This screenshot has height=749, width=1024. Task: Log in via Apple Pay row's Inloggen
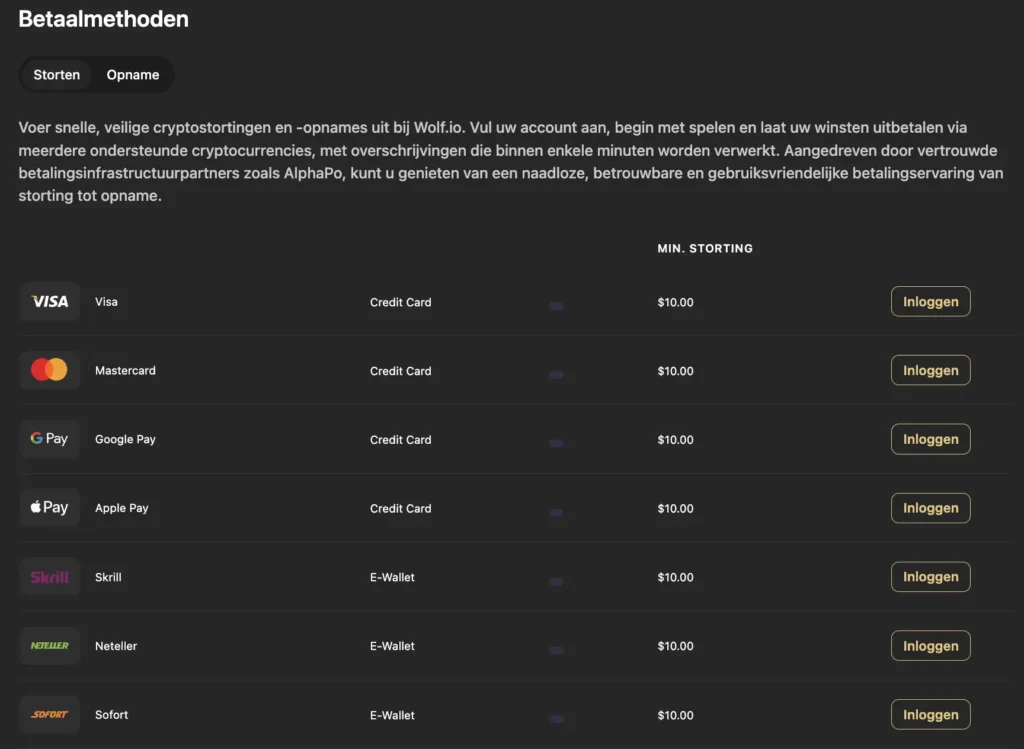(931, 508)
